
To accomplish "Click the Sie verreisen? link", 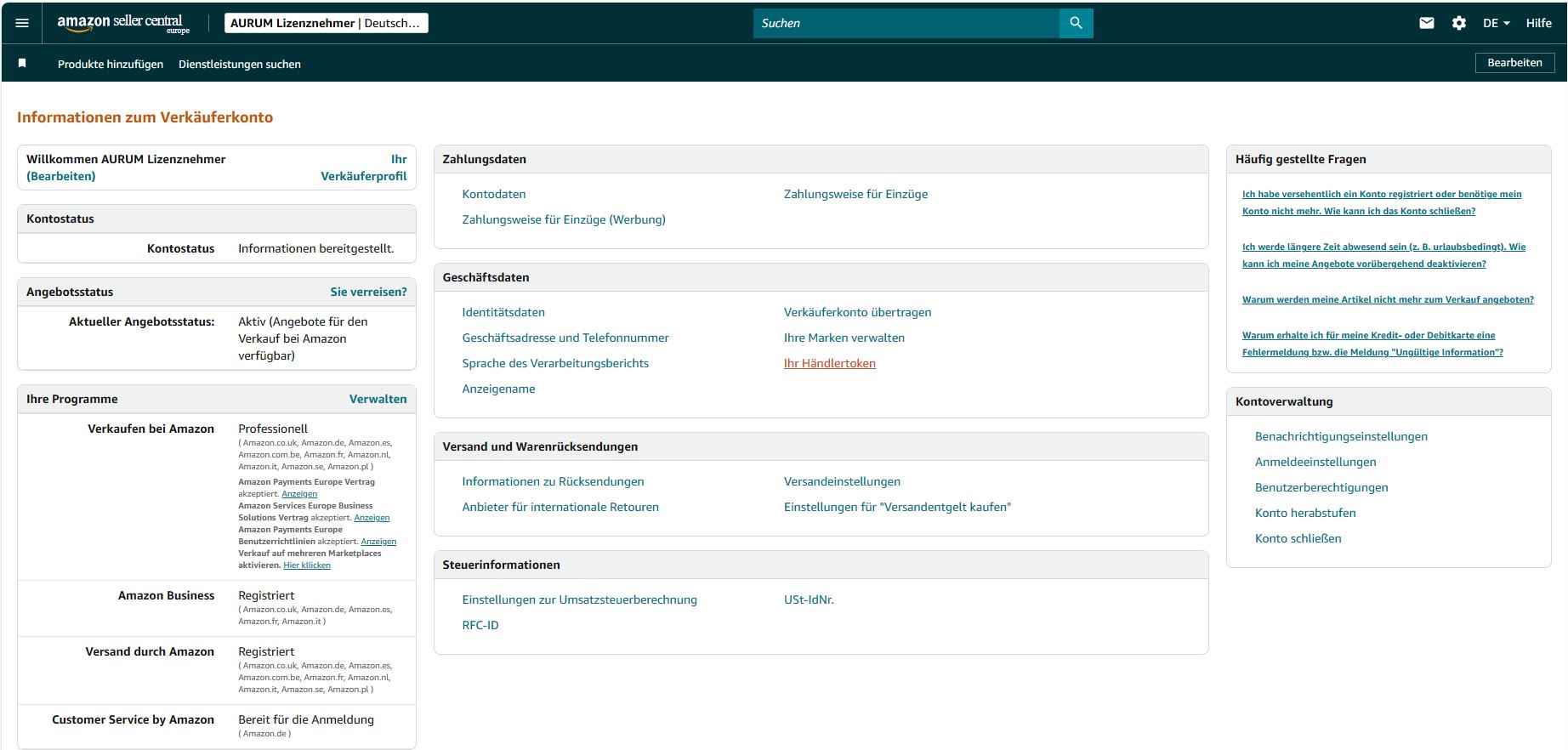I will (368, 292).
